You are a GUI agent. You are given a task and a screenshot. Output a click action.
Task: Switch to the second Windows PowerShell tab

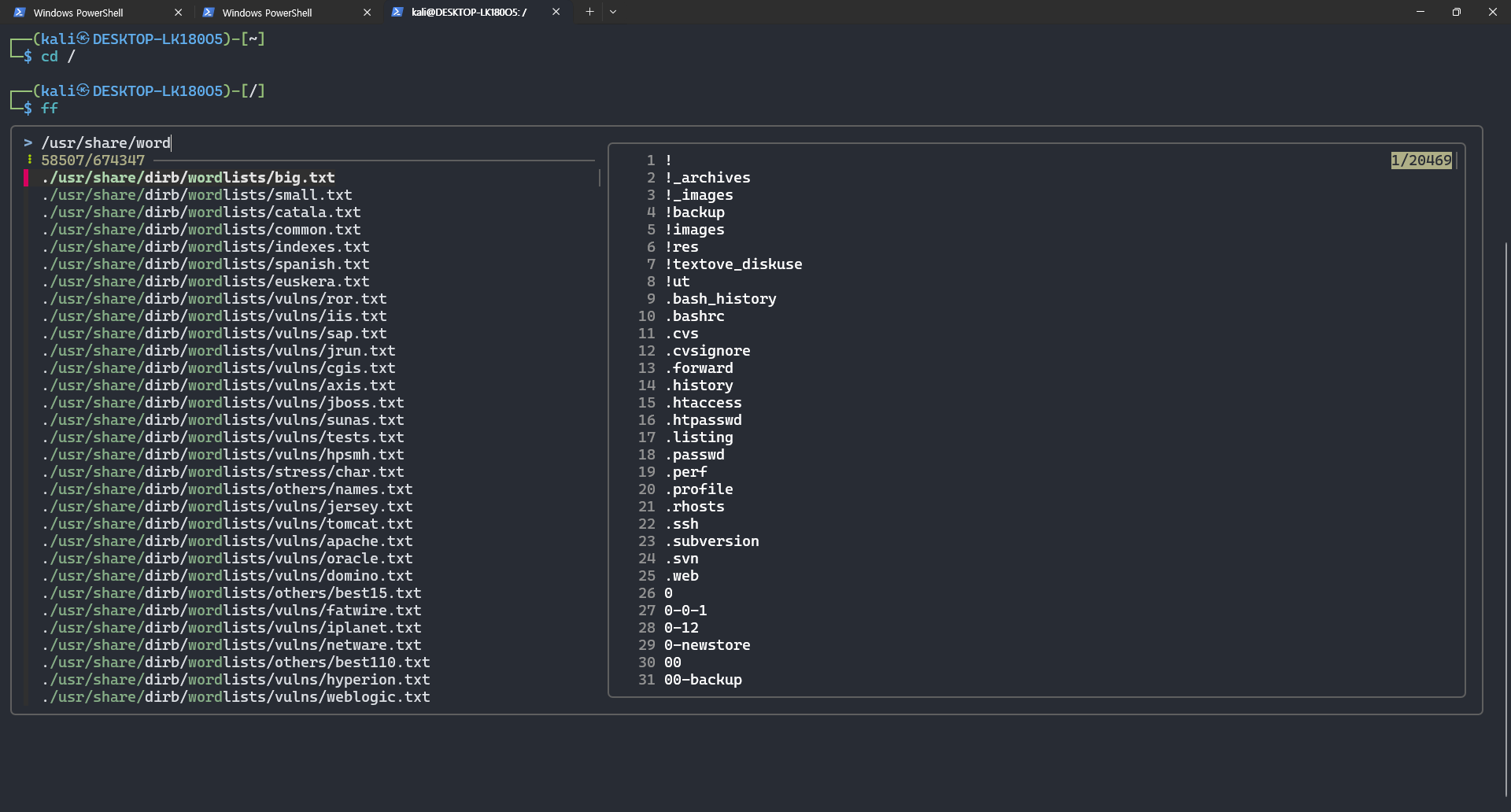(283, 13)
